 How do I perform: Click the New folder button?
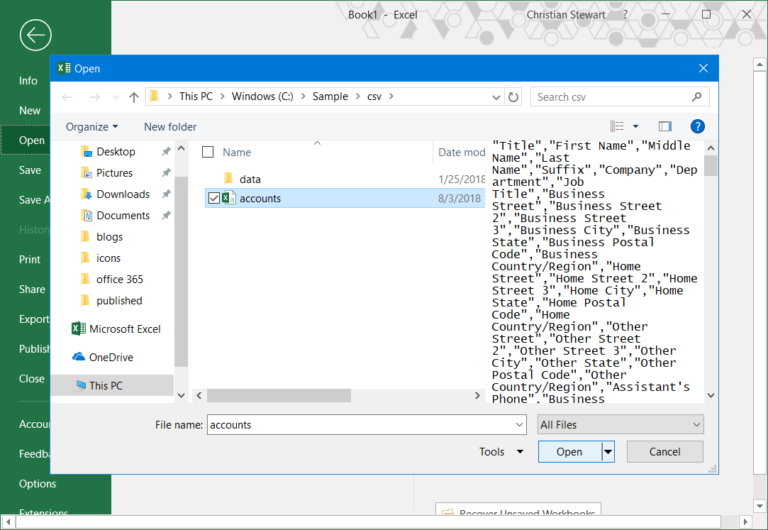(170, 127)
